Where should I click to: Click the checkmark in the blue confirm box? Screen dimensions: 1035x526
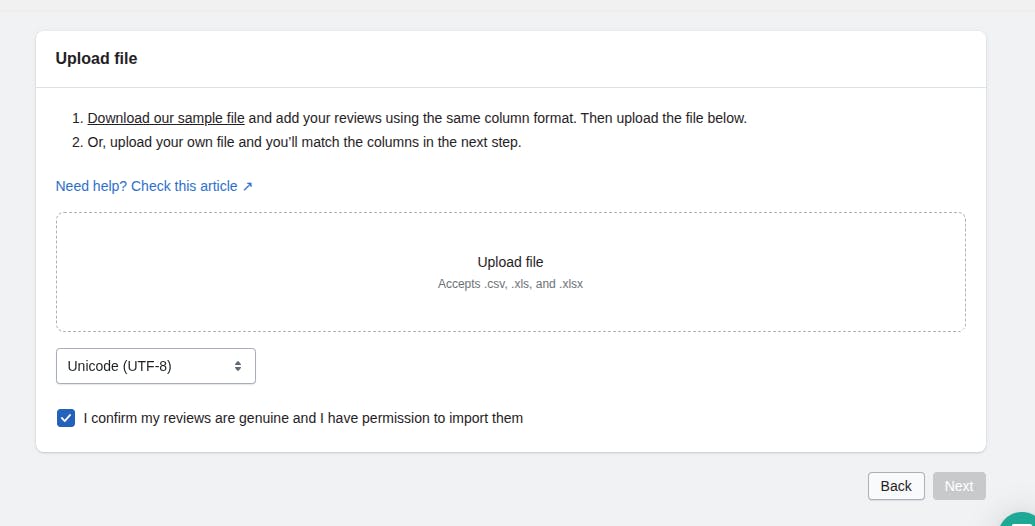click(66, 418)
